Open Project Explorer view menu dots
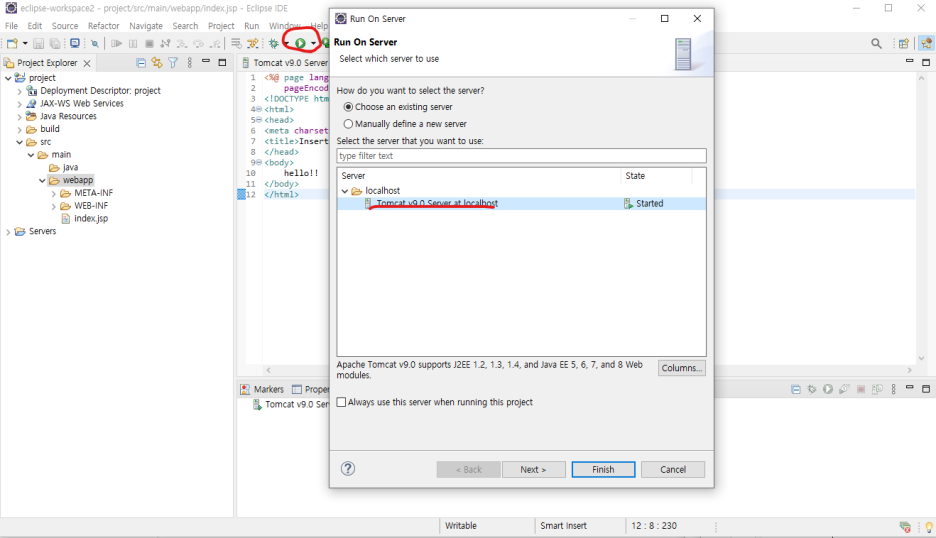This screenshot has height=538, width=936. click(189, 62)
